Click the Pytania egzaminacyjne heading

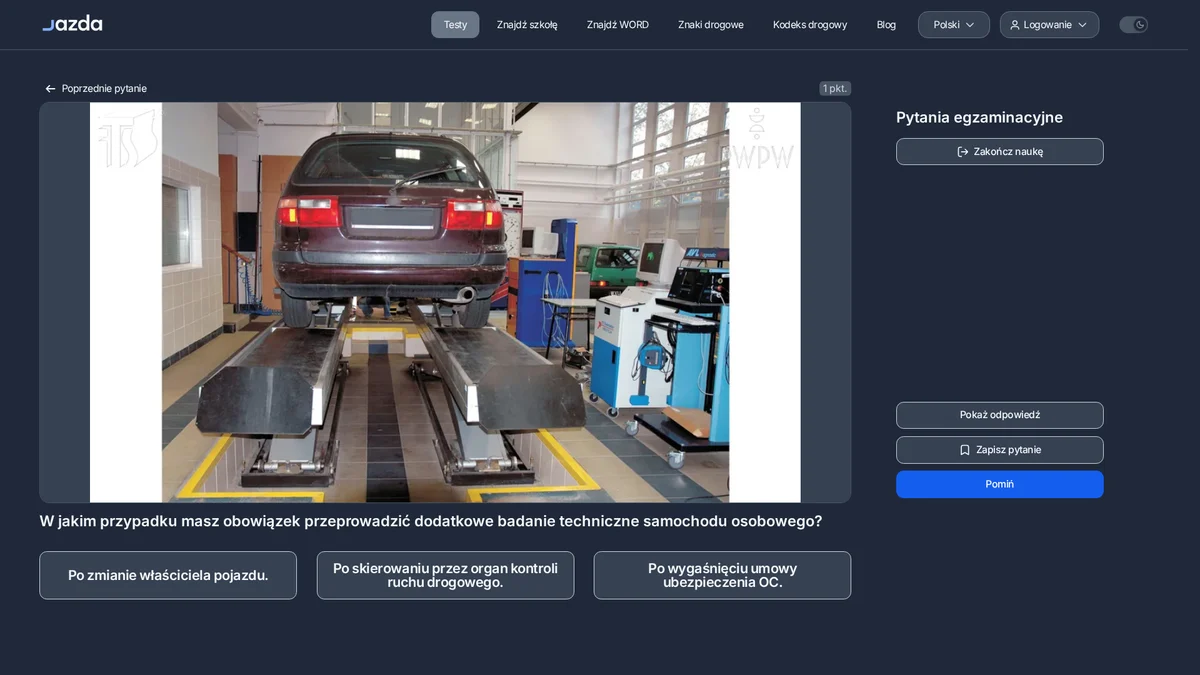click(x=979, y=118)
